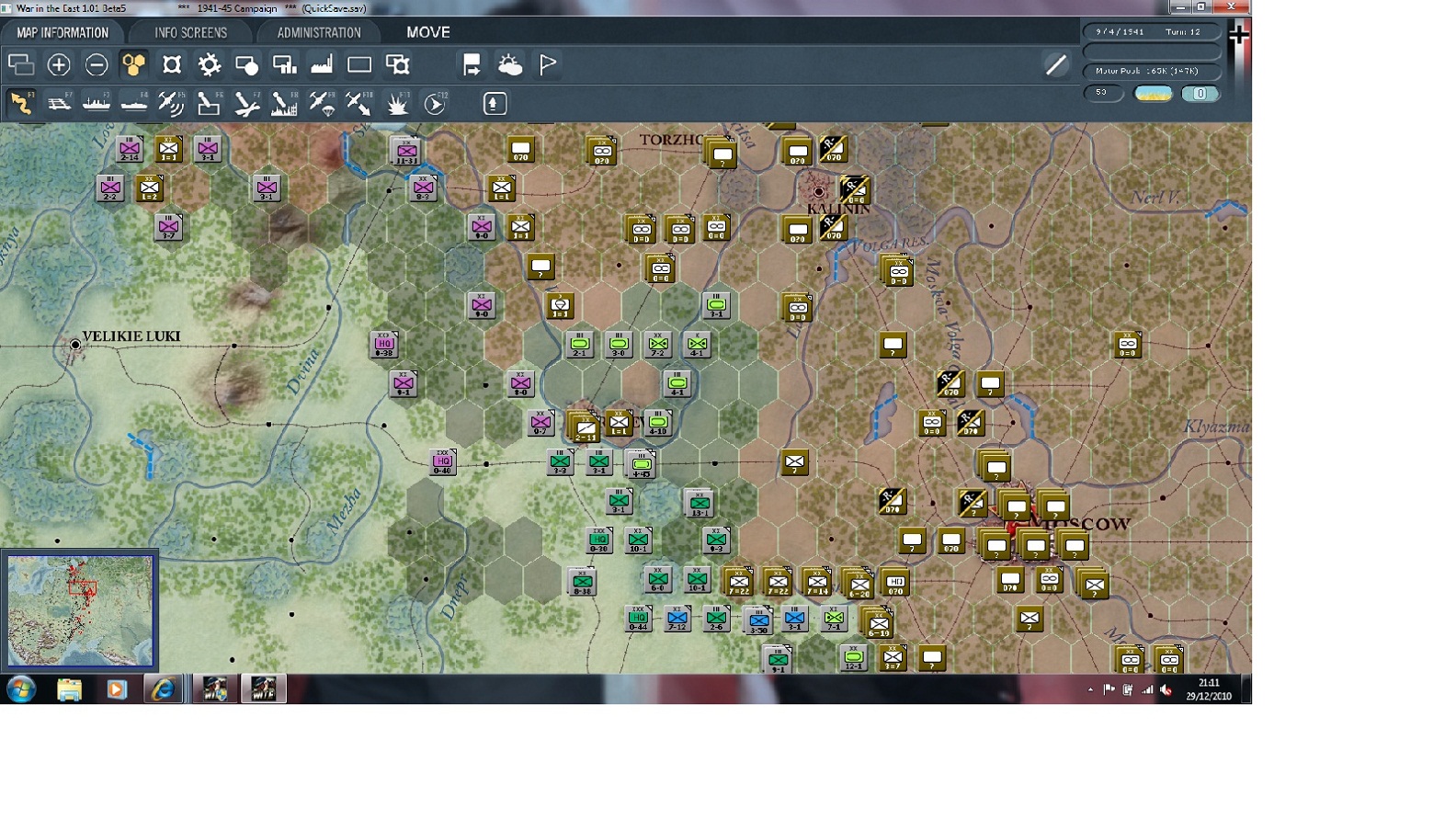Open Windows Explorer from taskbar
The image size is (1456, 819).
(x=69, y=689)
